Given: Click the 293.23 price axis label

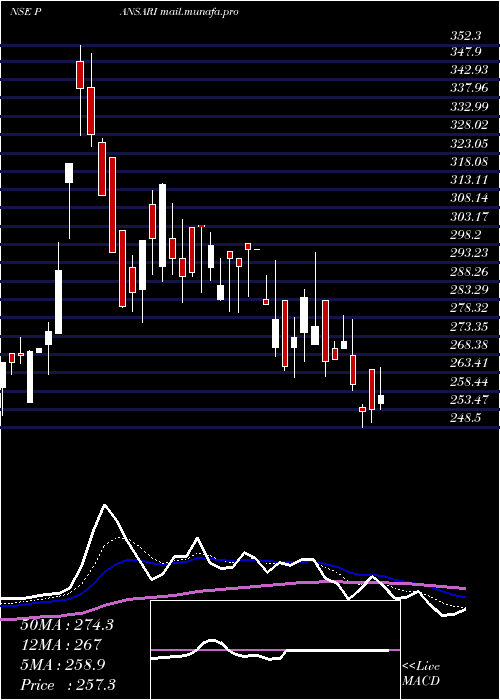Looking at the screenshot, I should [x=469, y=253].
